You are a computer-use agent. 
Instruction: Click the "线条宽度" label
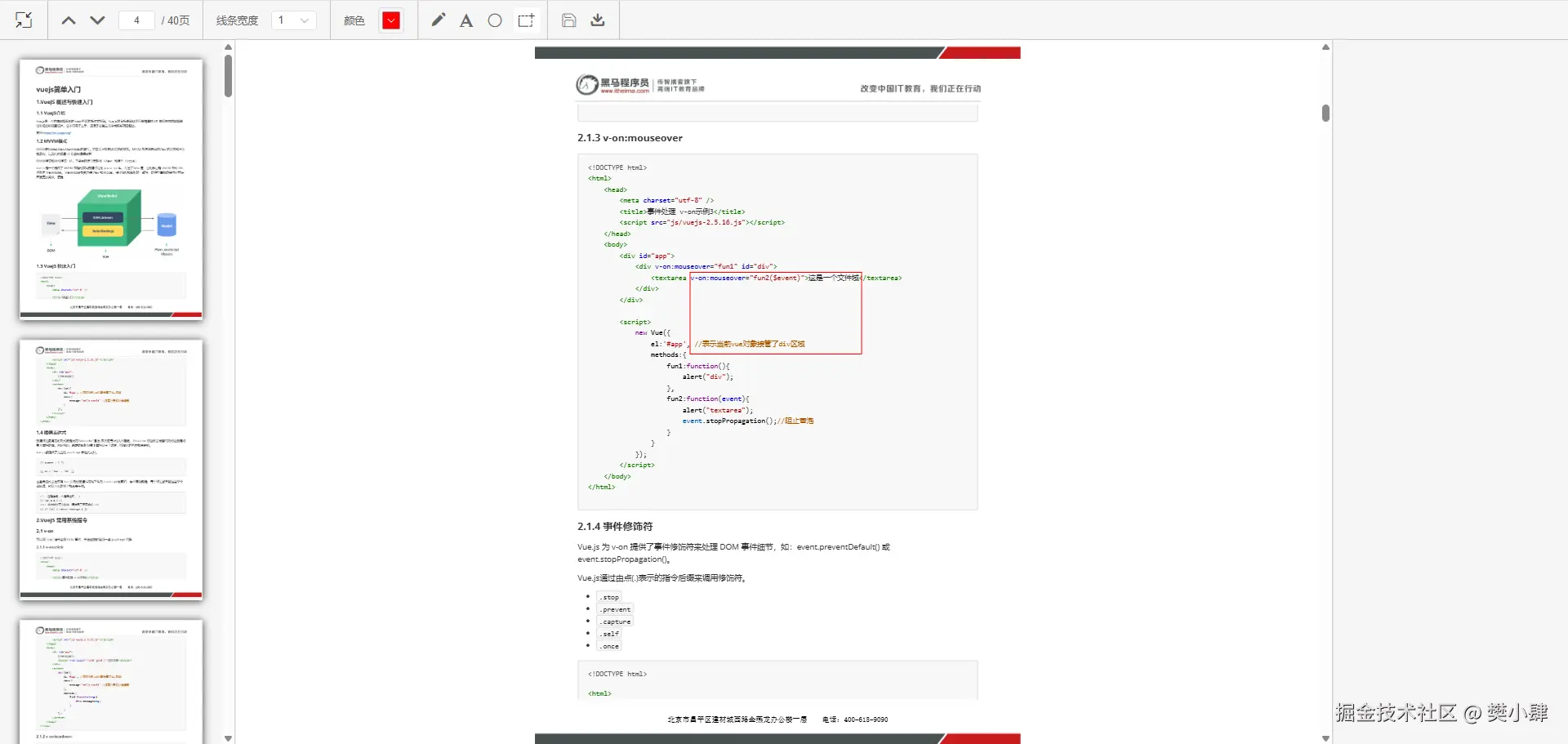tap(237, 20)
